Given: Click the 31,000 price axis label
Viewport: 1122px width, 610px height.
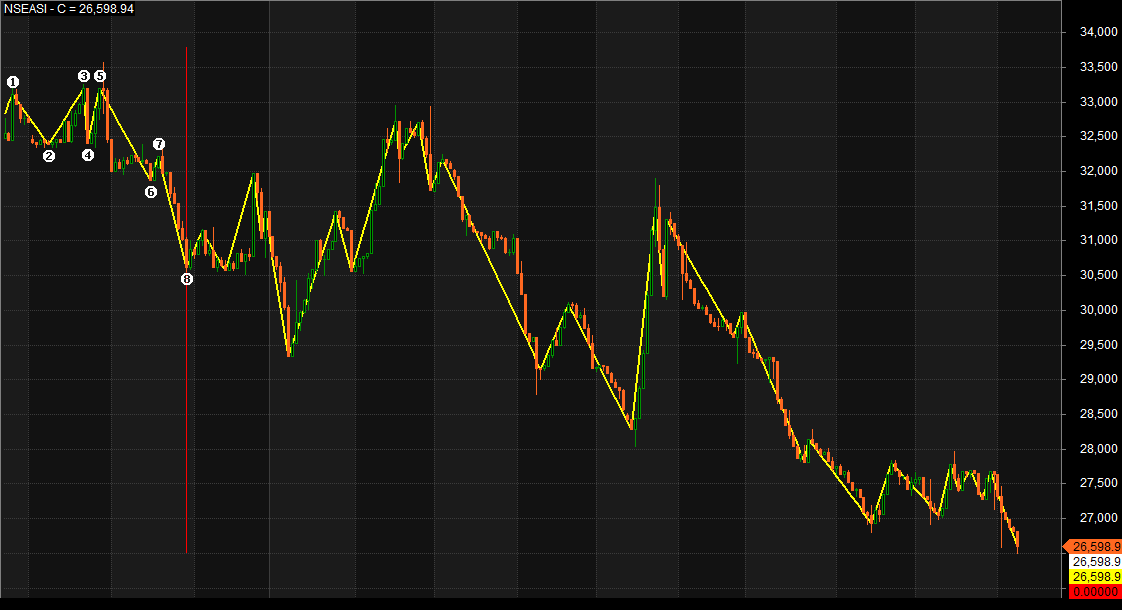Looking at the screenshot, I should point(1098,241).
